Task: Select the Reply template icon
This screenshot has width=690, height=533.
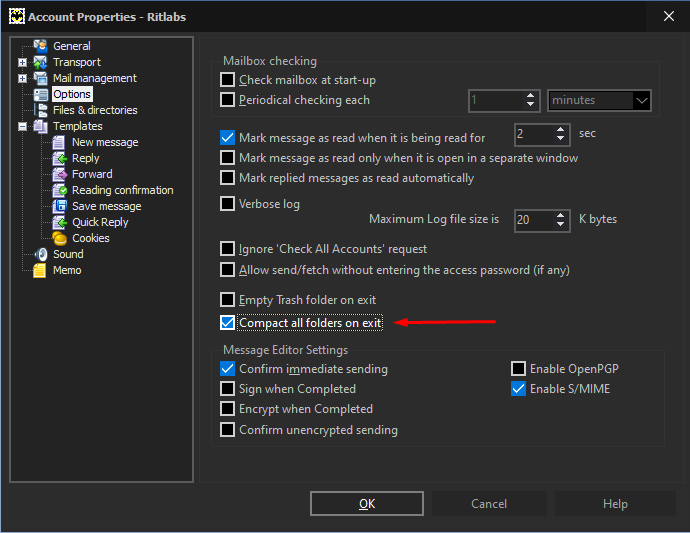Action: 59,158
